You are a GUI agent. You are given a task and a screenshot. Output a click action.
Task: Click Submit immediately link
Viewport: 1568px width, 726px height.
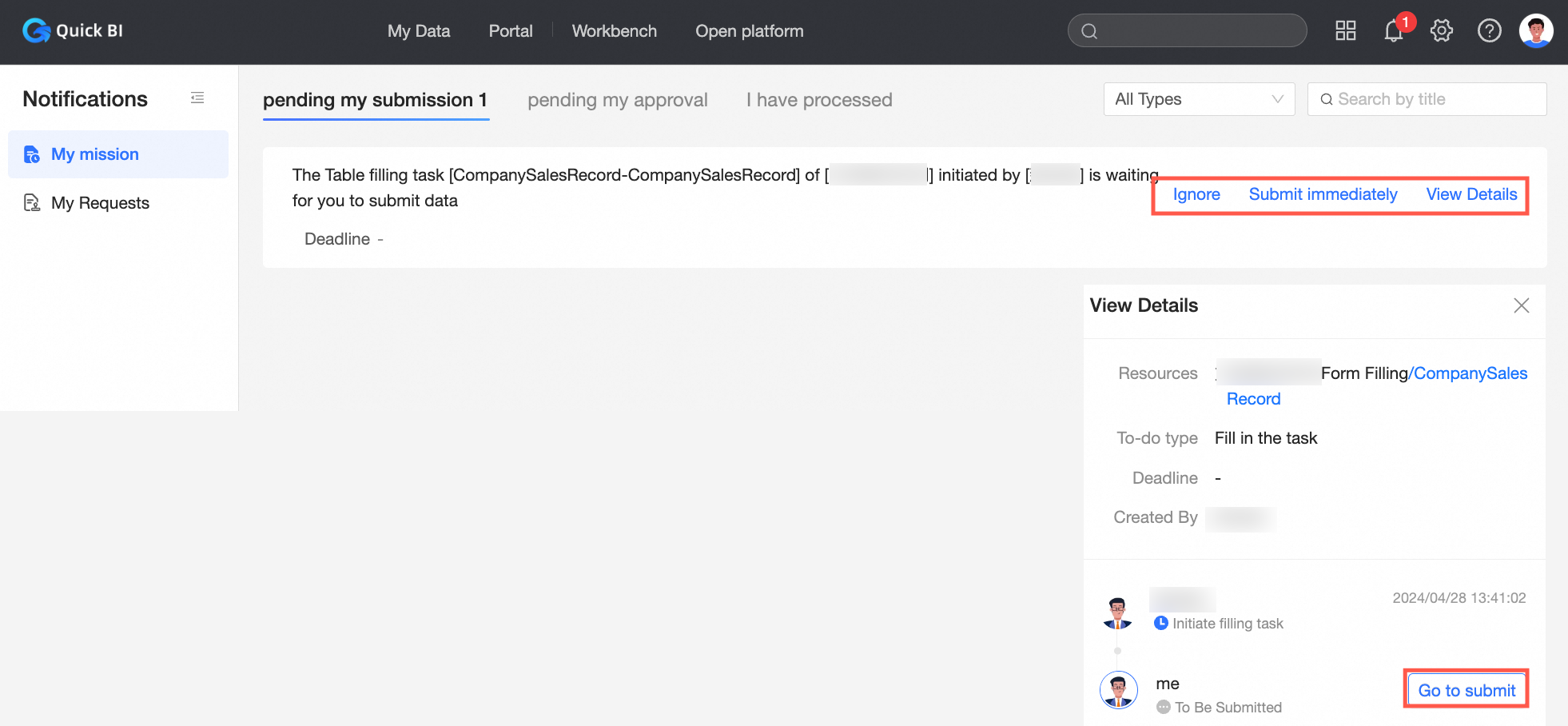1323,194
